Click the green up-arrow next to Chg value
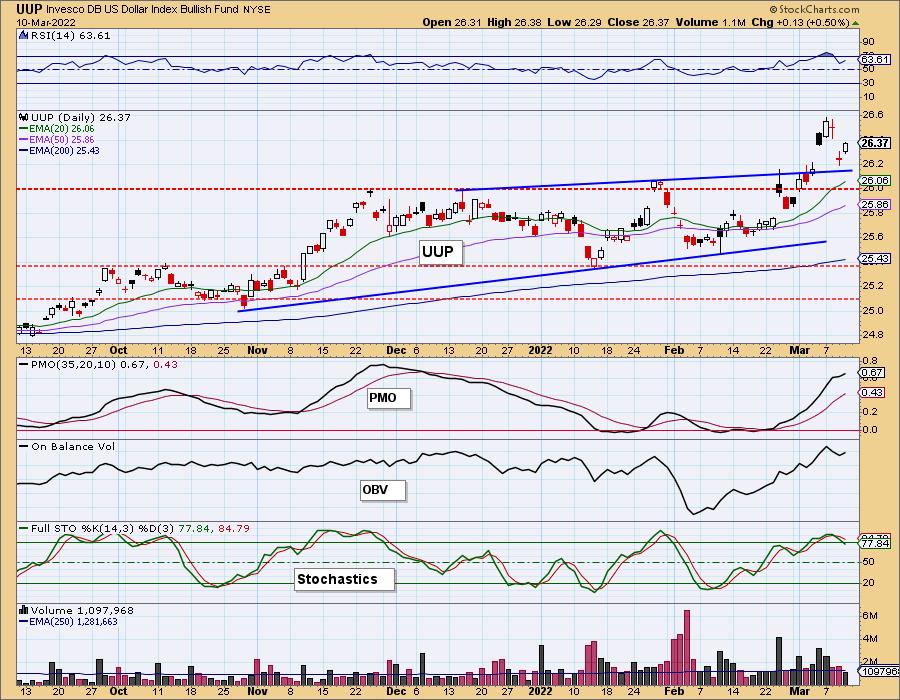The width and height of the screenshot is (900, 700). pos(855,23)
